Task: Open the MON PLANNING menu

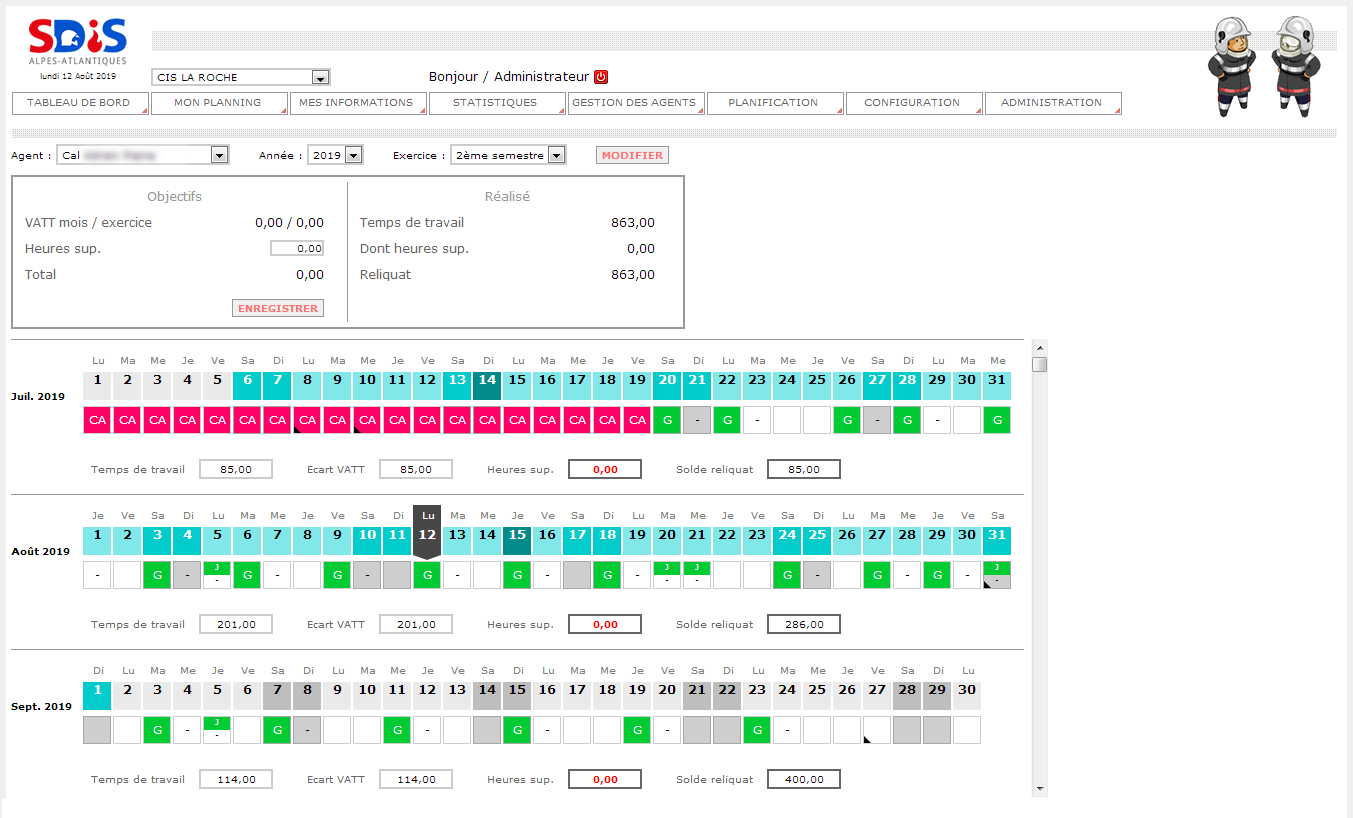Action: coord(219,103)
